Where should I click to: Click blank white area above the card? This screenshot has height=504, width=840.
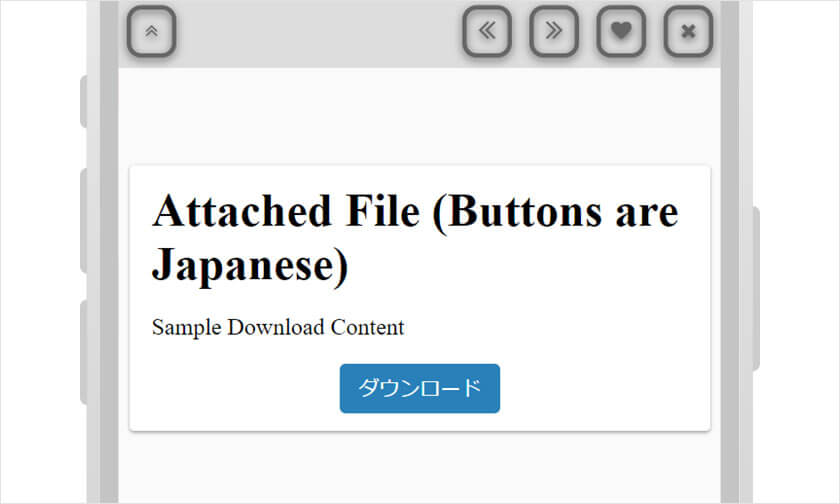coord(420,115)
